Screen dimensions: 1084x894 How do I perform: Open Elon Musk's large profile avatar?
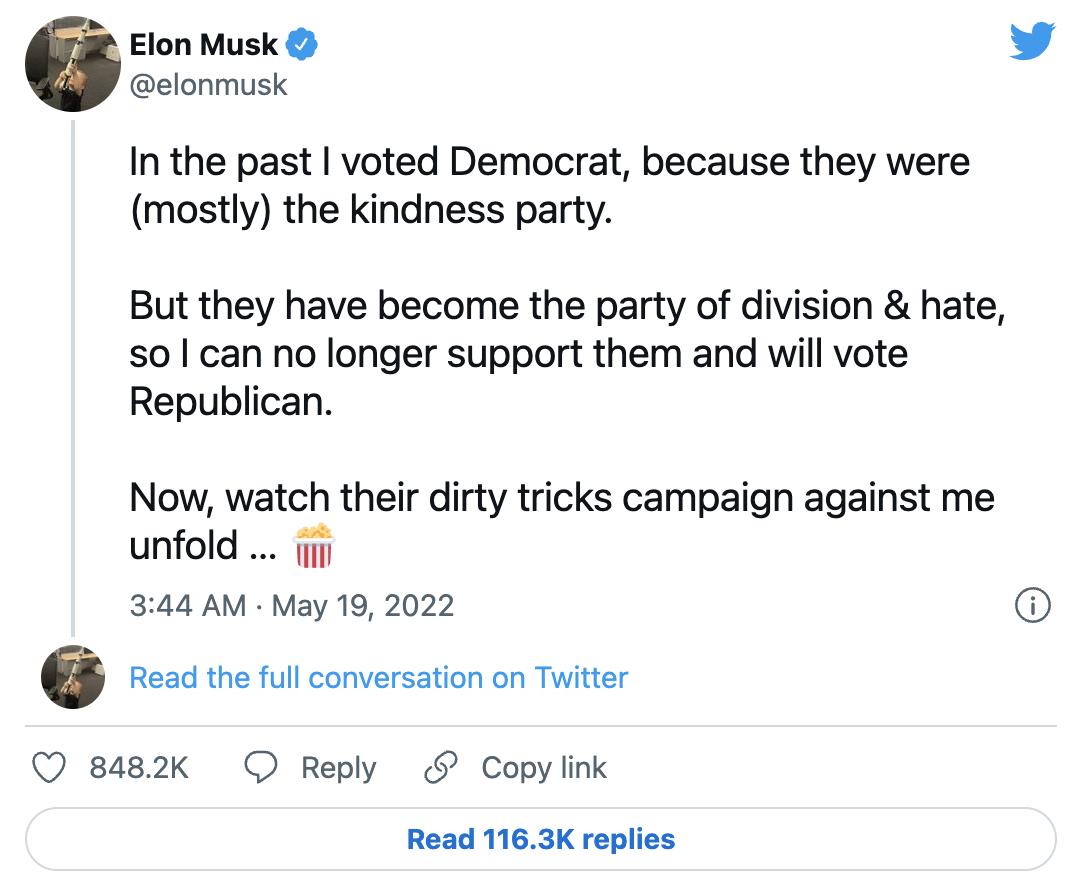[x=73, y=64]
